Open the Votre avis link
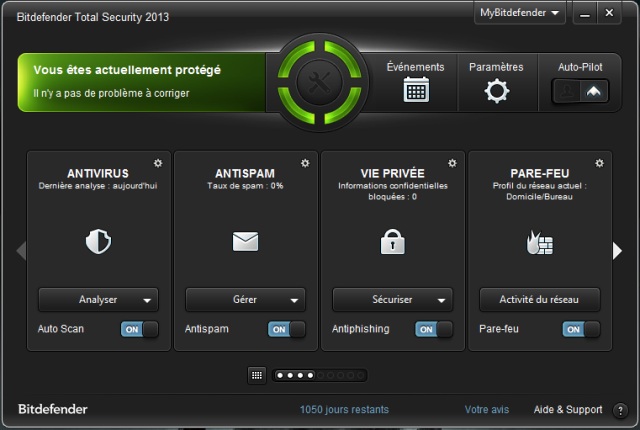Viewport: 640px width, 430px height. [487, 410]
